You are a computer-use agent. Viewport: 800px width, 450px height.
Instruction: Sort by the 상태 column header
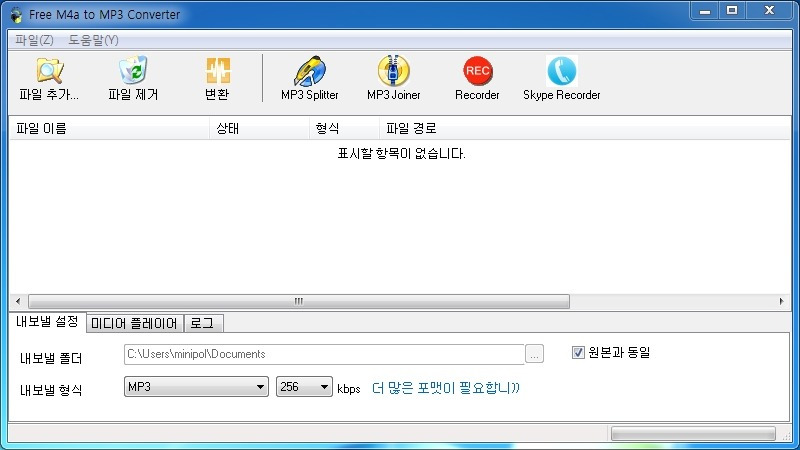click(259, 129)
